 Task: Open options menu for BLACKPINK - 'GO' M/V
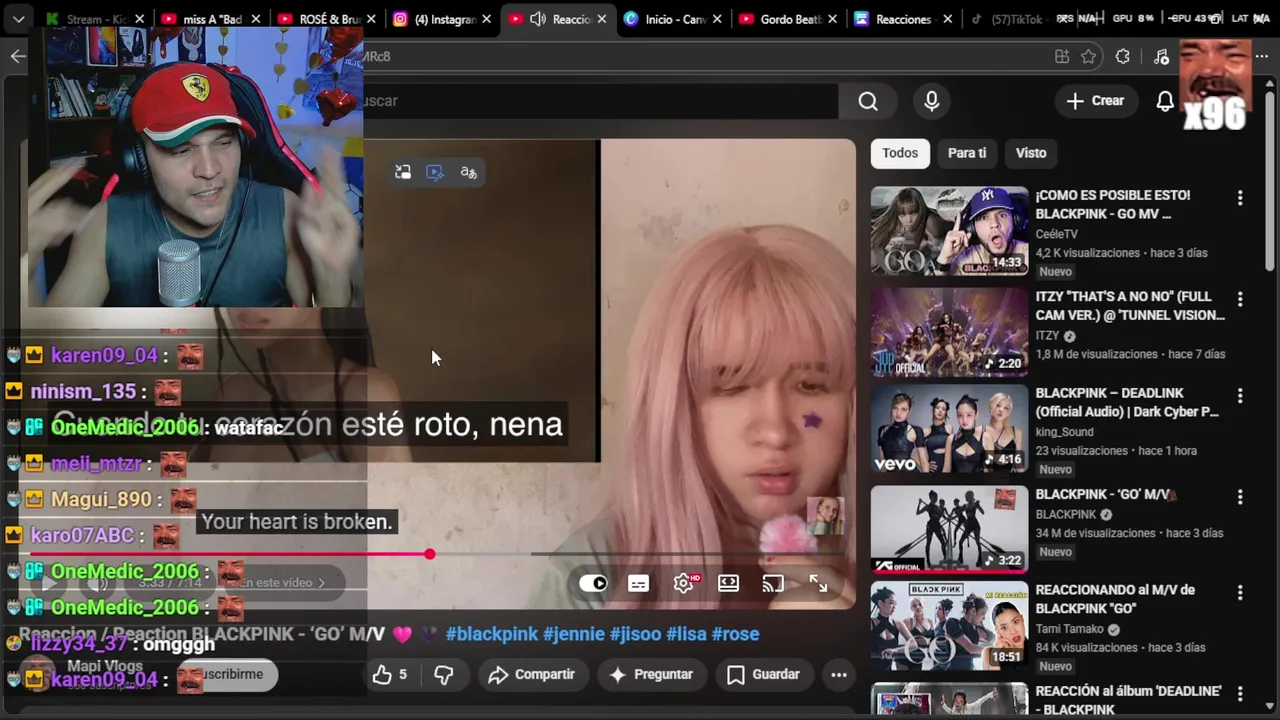(x=1240, y=497)
